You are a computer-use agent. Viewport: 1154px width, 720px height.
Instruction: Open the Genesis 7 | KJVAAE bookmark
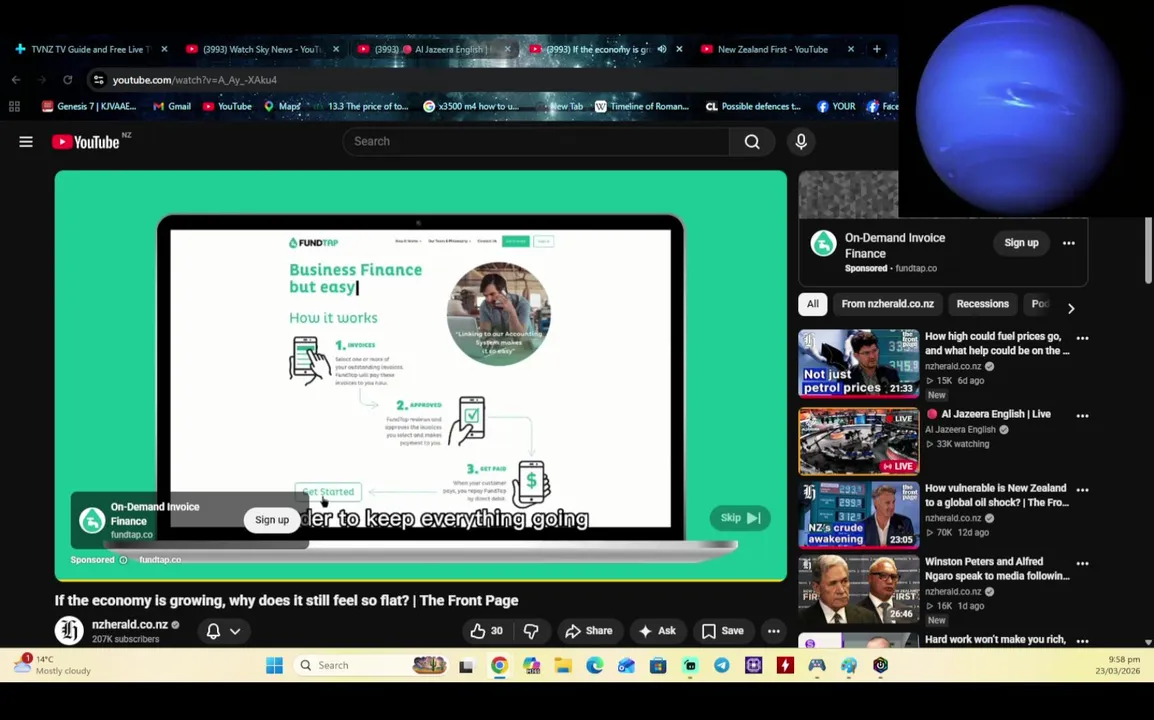[89, 106]
